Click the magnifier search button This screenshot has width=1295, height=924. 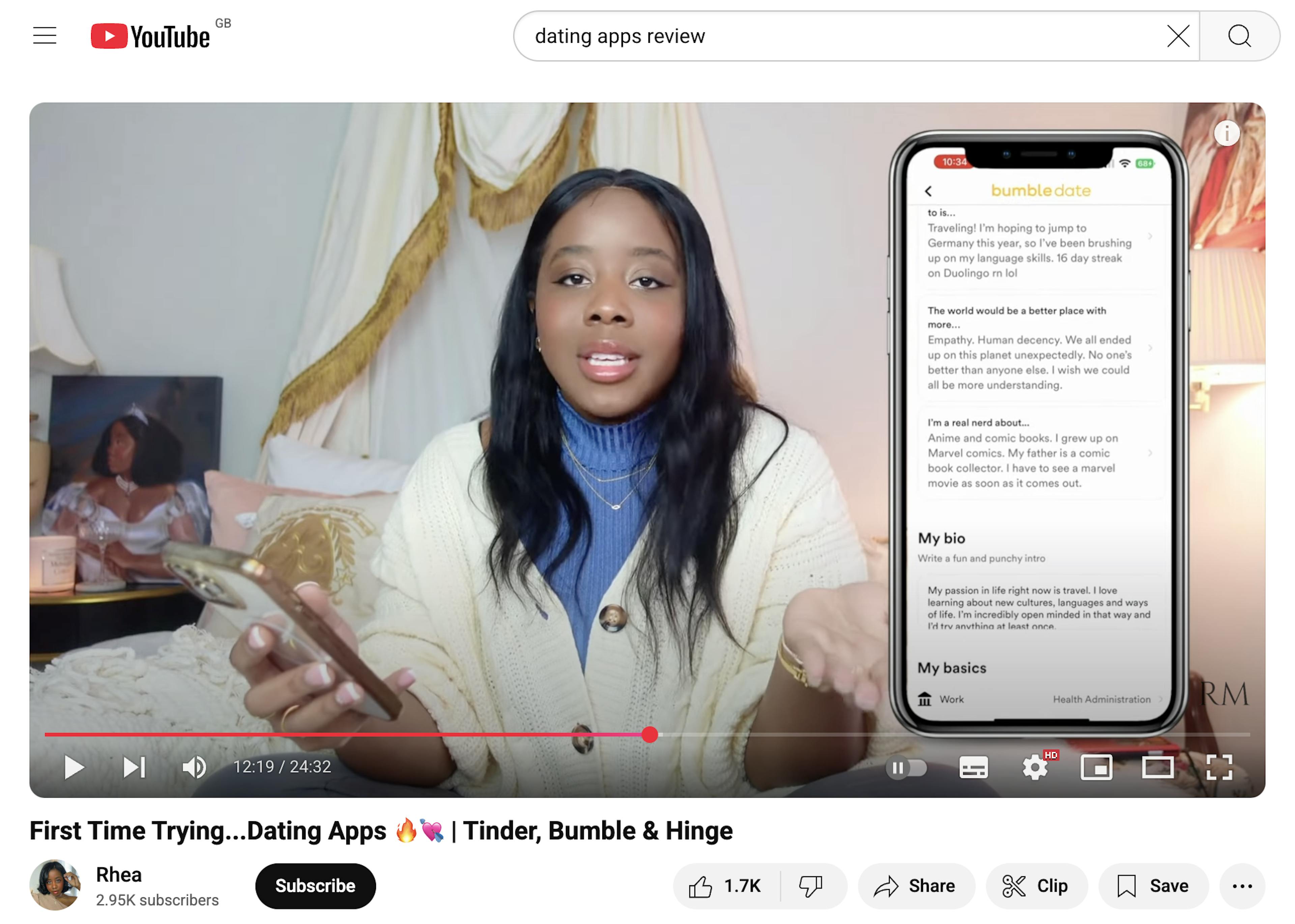point(1239,36)
